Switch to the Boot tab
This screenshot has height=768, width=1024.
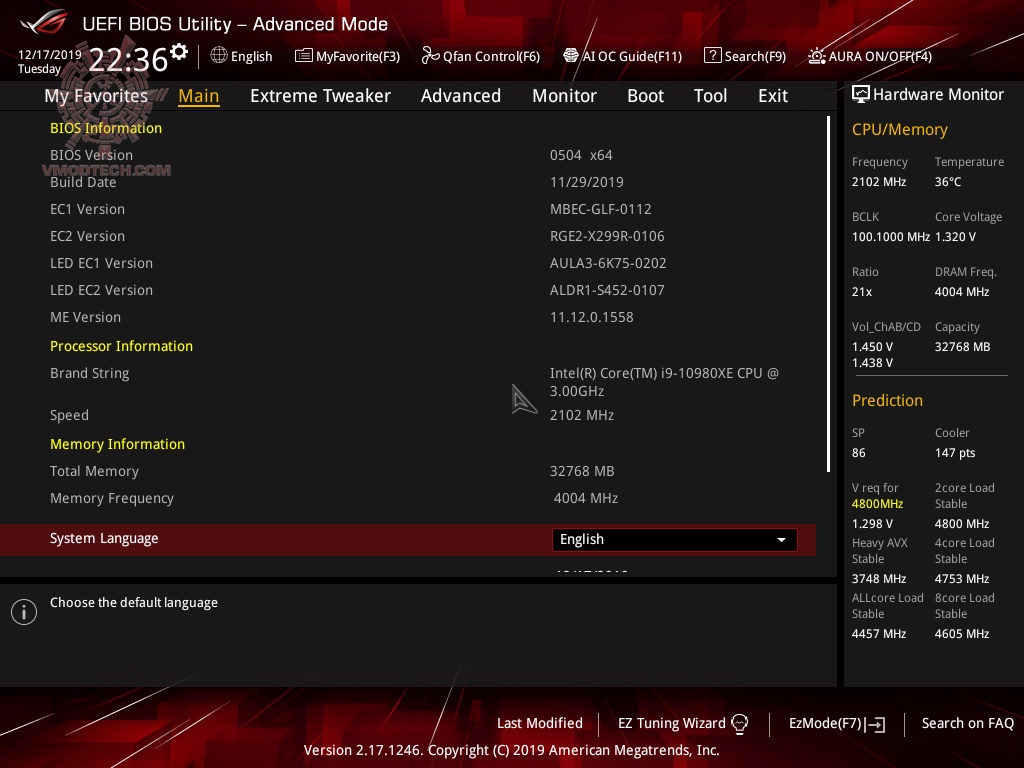coord(645,96)
